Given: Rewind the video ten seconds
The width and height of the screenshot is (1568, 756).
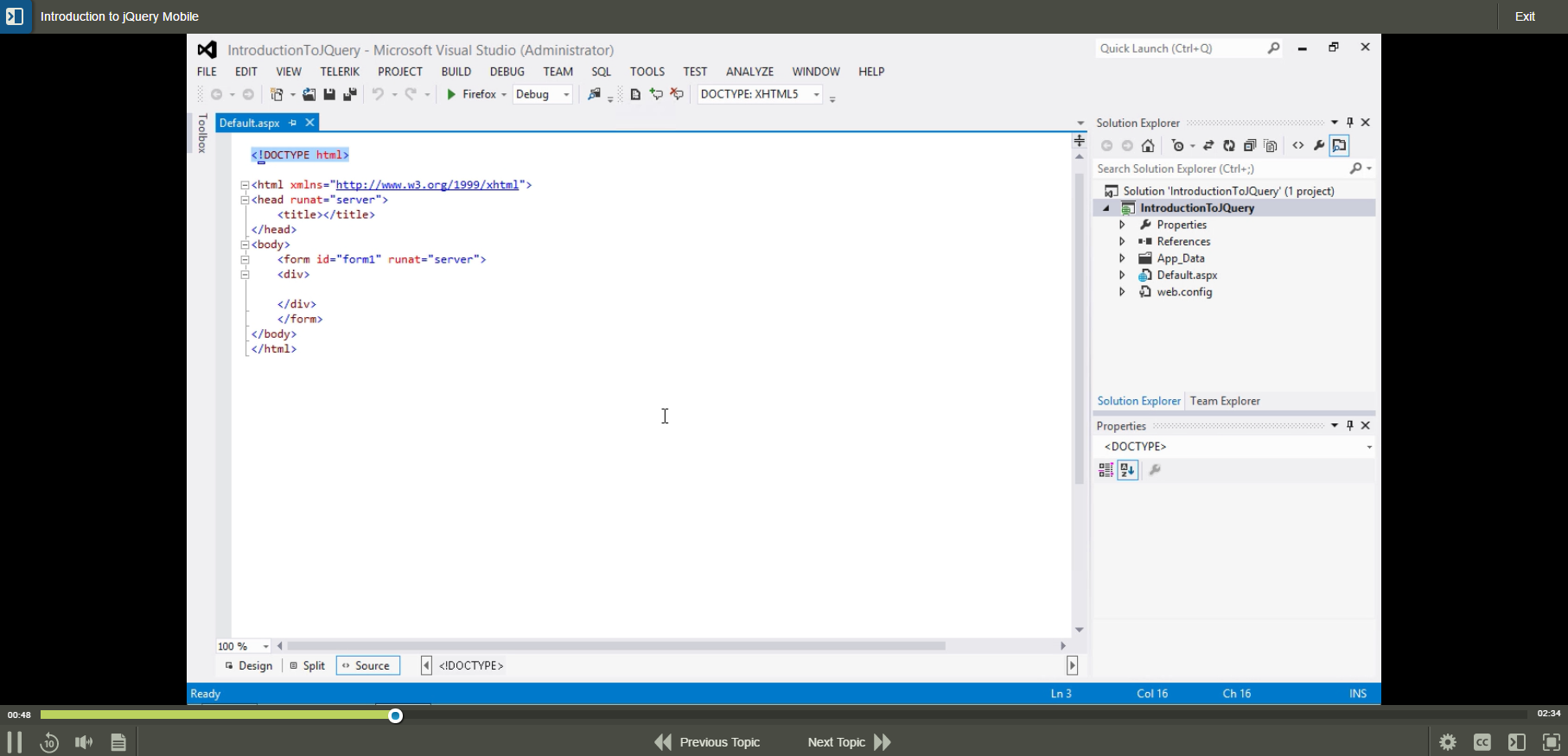Looking at the screenshot, I should [x=49, y=742].
